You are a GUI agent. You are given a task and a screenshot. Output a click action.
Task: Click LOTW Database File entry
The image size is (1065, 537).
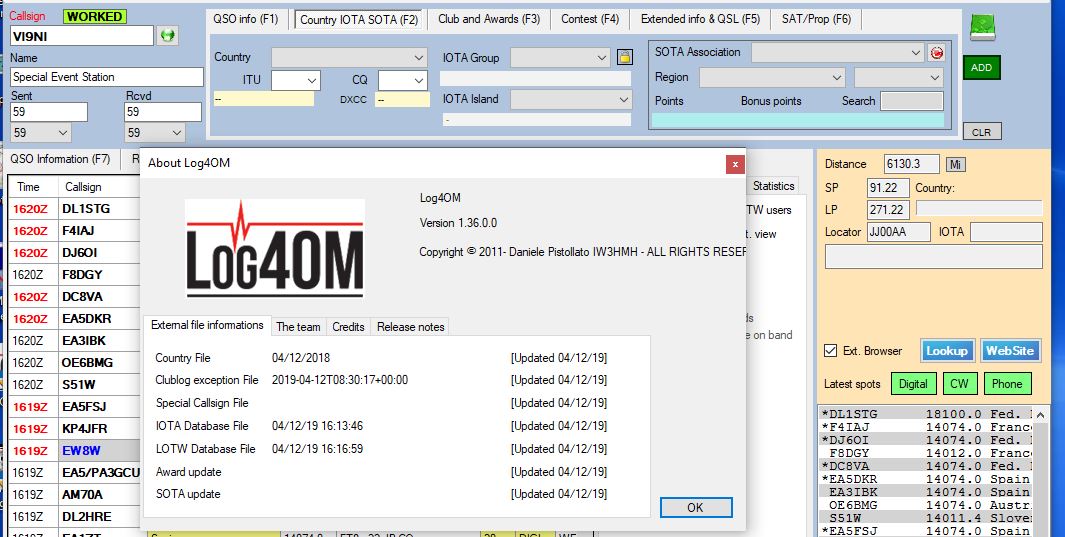[x=206, y=449]
